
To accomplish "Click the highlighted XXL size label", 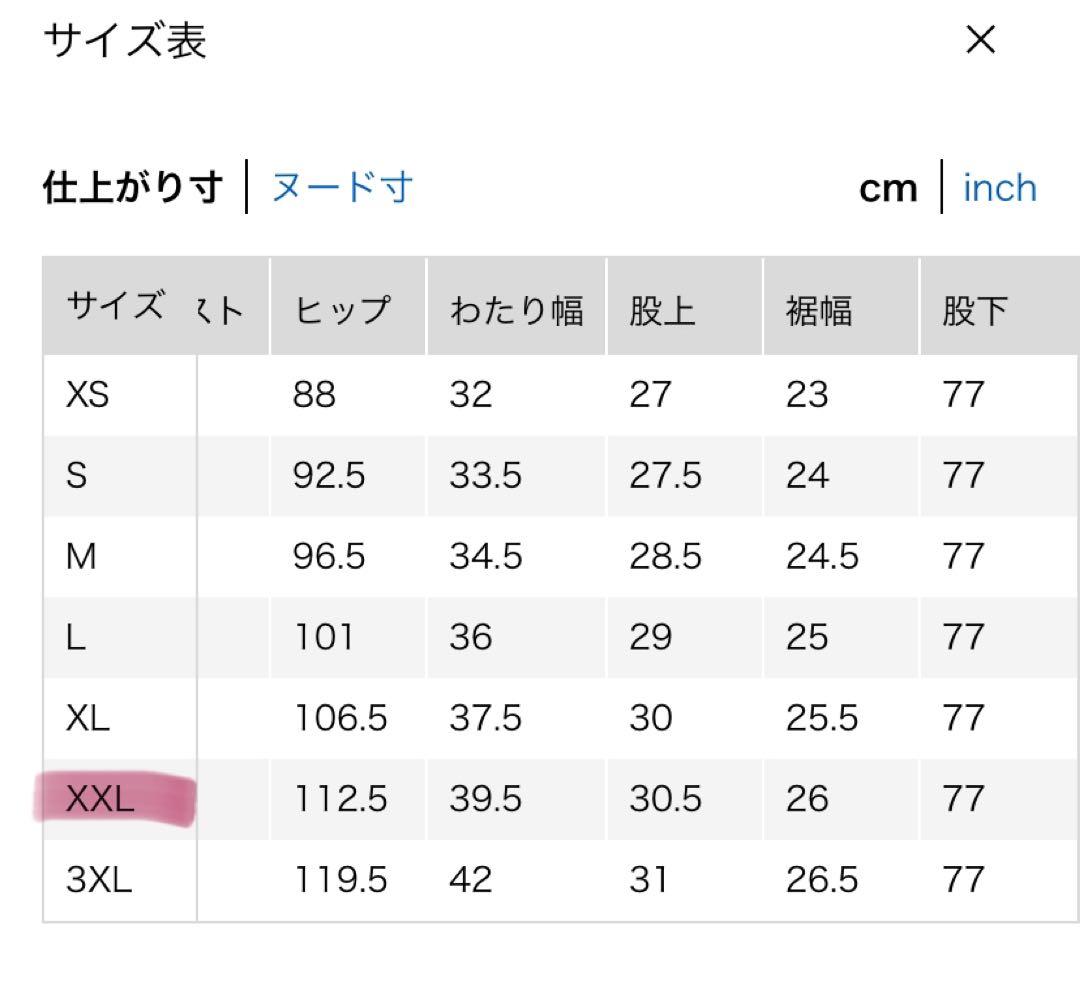I will pos(100,799).
